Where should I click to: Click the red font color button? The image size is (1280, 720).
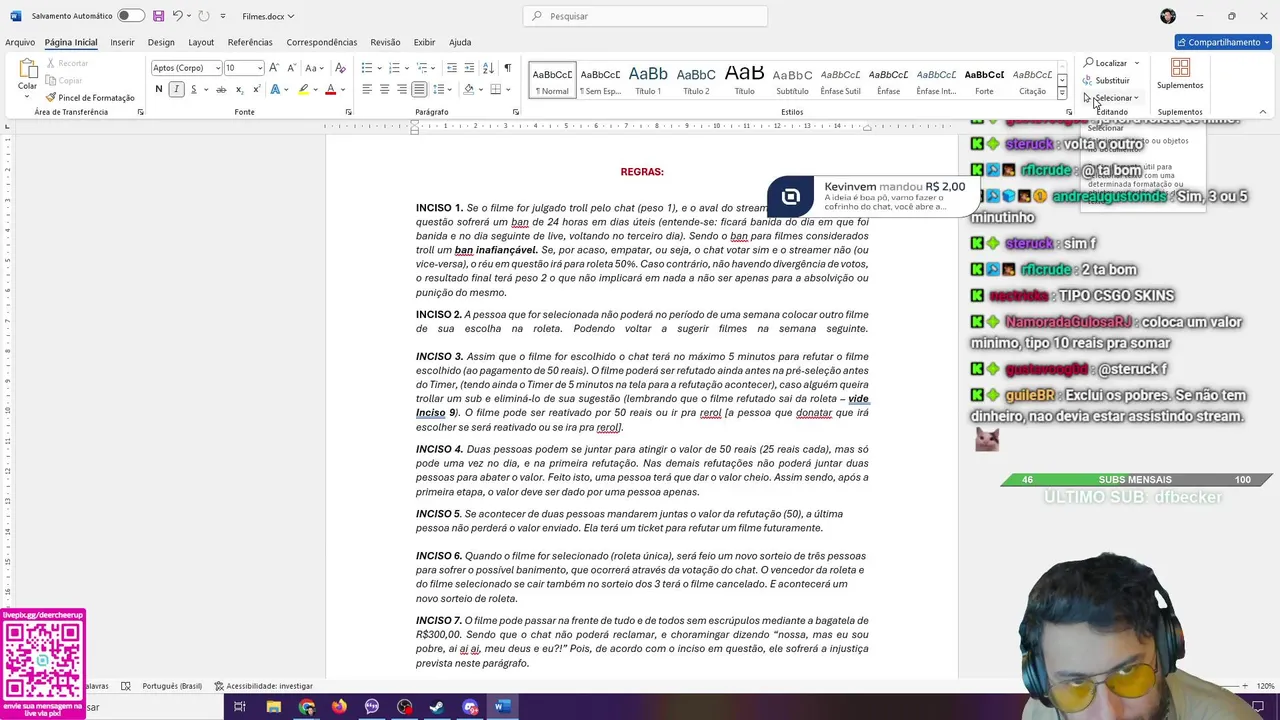coord(330,90)
